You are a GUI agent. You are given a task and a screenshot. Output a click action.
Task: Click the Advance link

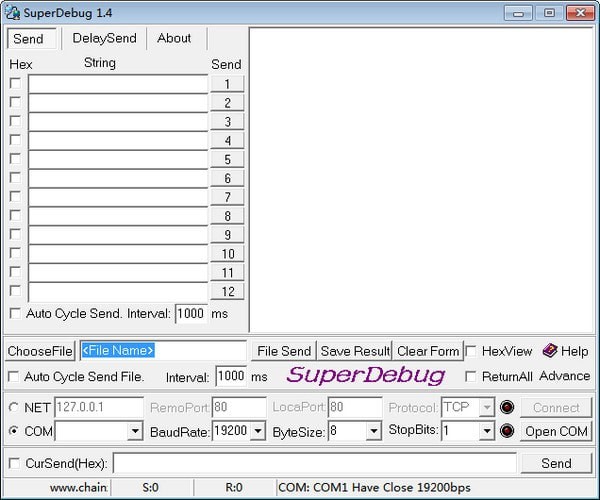coord(564,376)
